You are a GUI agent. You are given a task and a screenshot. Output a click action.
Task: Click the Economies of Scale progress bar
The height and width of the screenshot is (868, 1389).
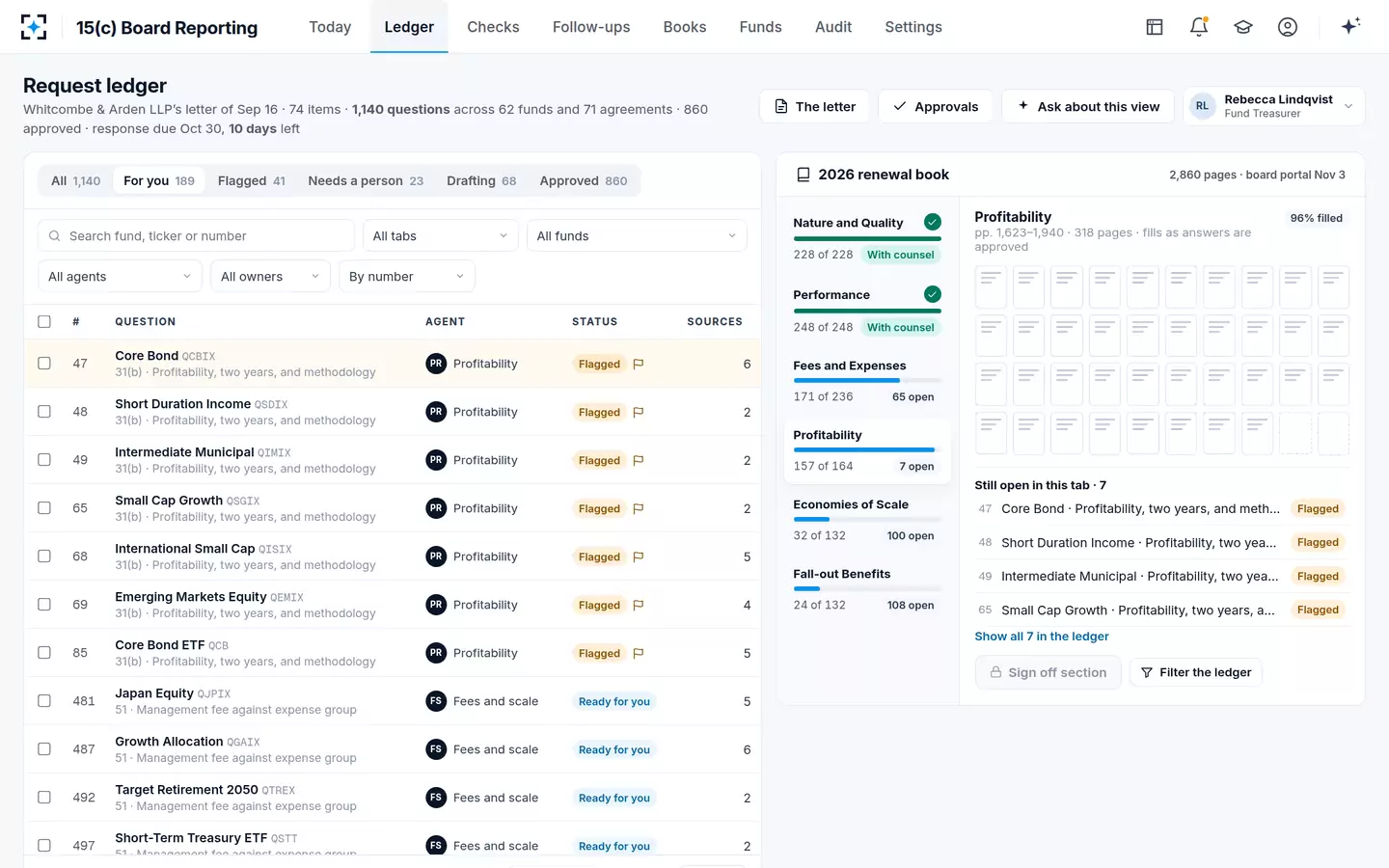[x=867, y=520]
